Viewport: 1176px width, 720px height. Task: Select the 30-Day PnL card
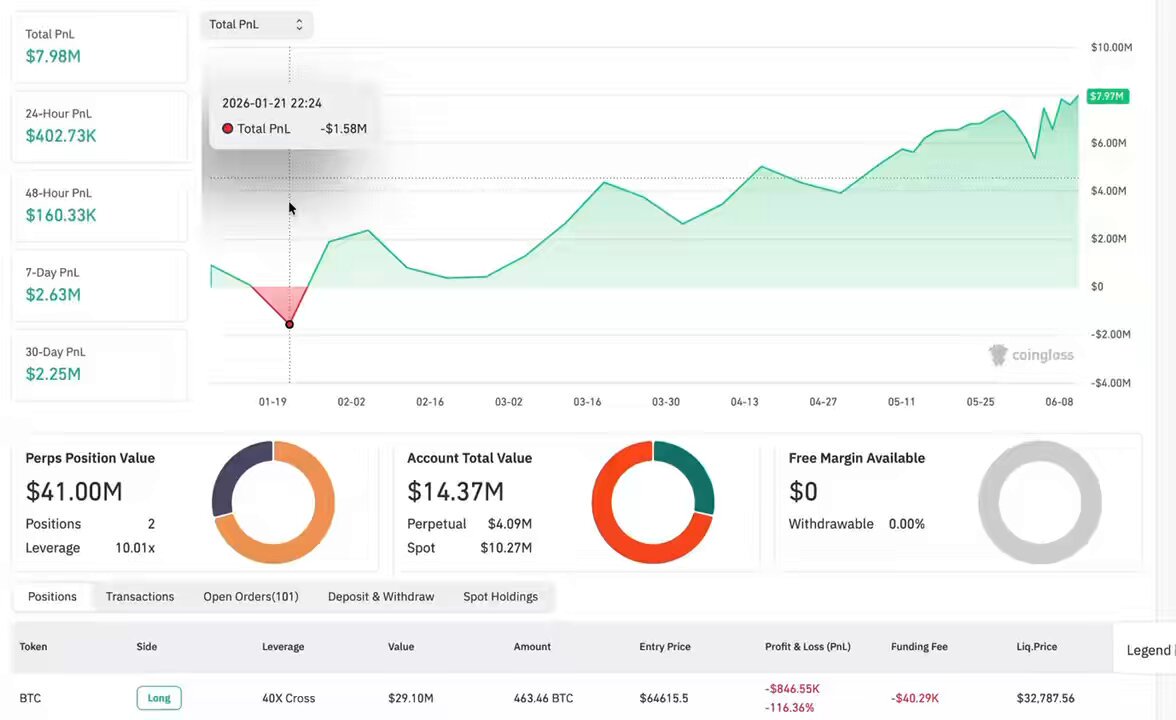point(99,364)
